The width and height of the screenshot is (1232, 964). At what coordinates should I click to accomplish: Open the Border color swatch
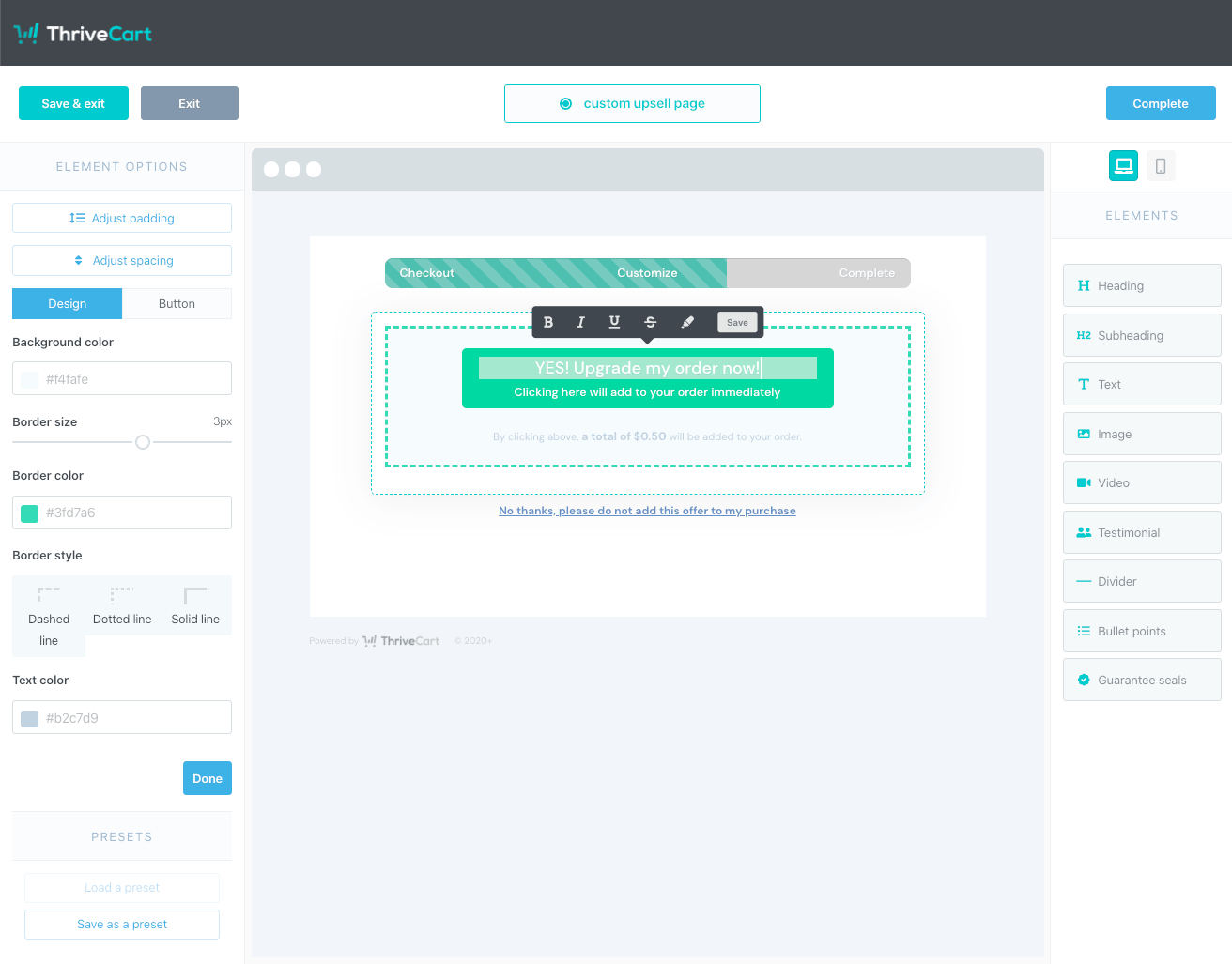click(x=30, y=513)
